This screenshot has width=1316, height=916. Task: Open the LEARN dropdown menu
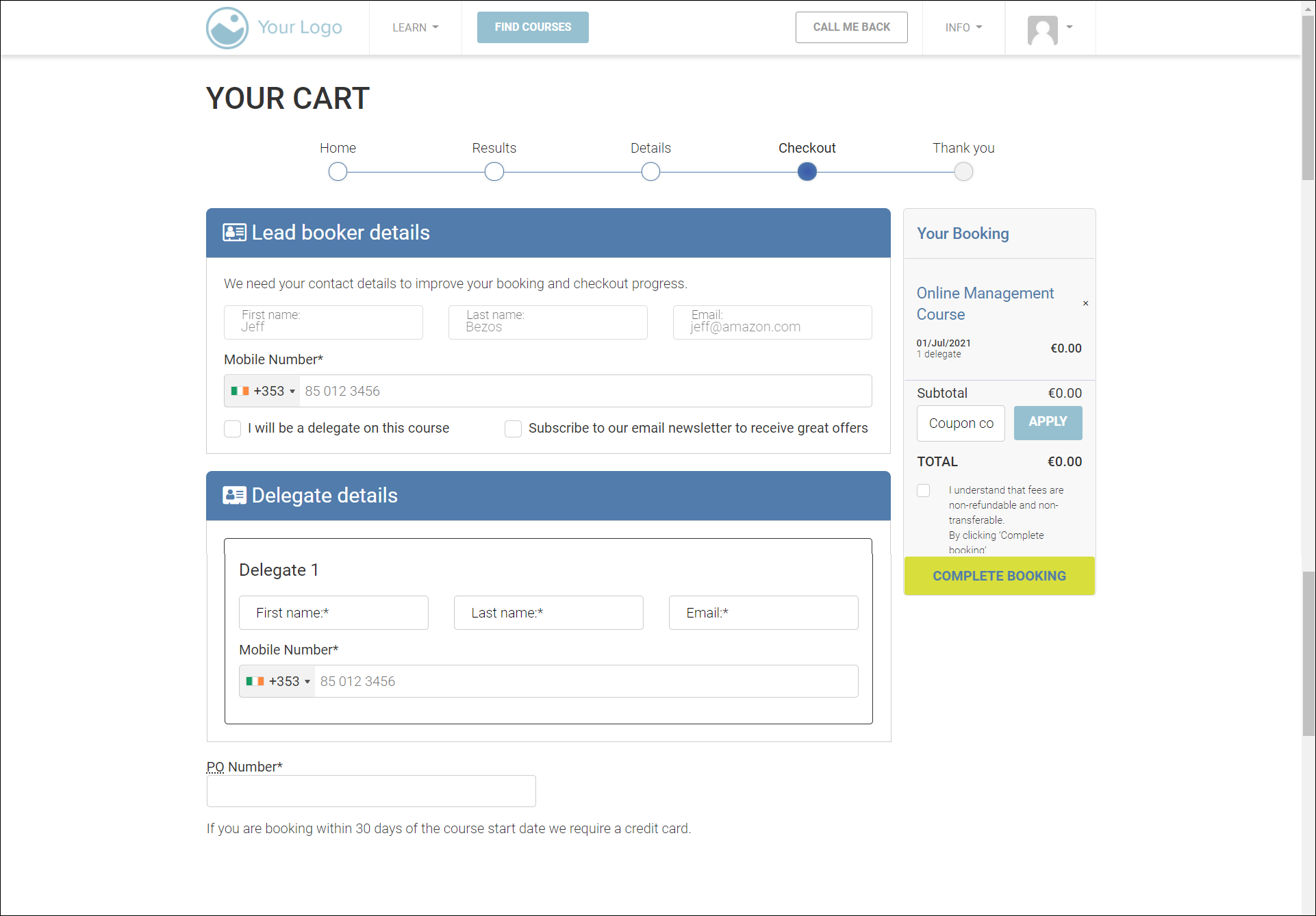coord(415,27)
